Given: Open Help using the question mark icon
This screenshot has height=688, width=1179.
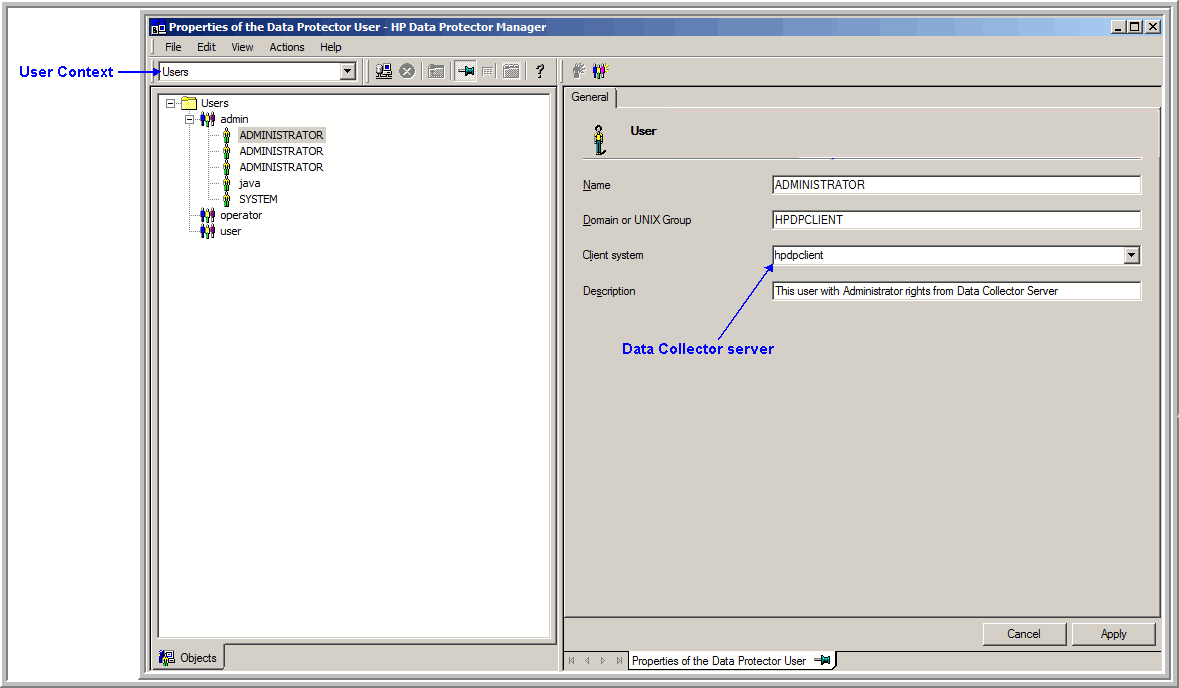Looking at the screenshot, I should (539, 70).
